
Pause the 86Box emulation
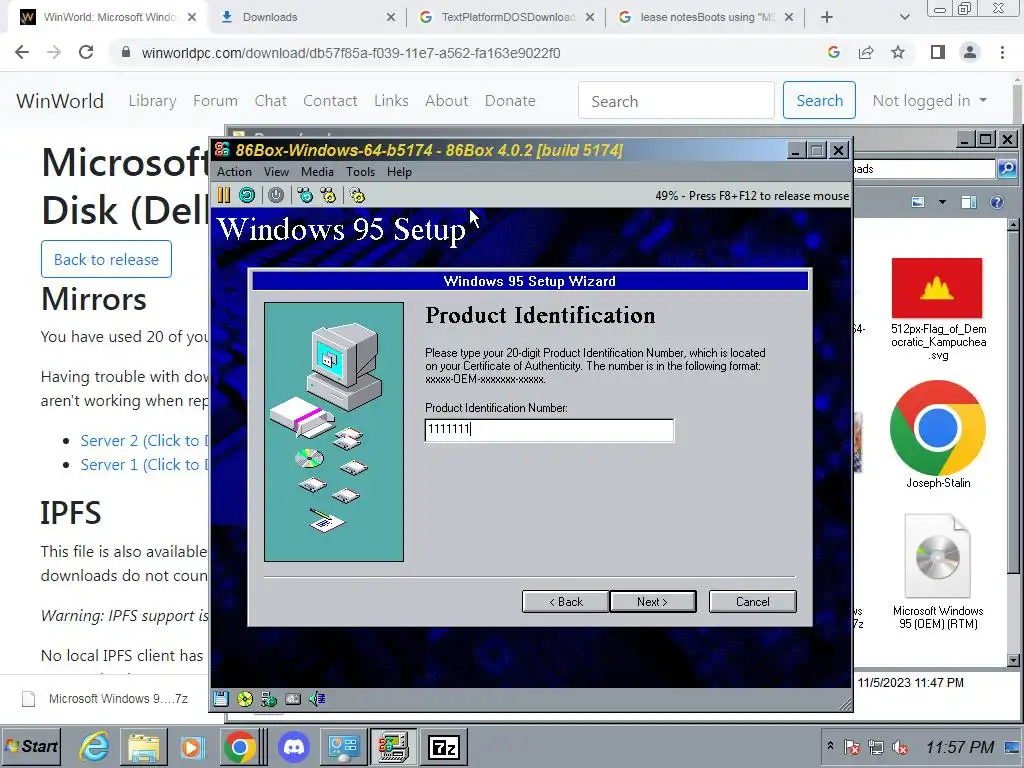tap(223, 195)
